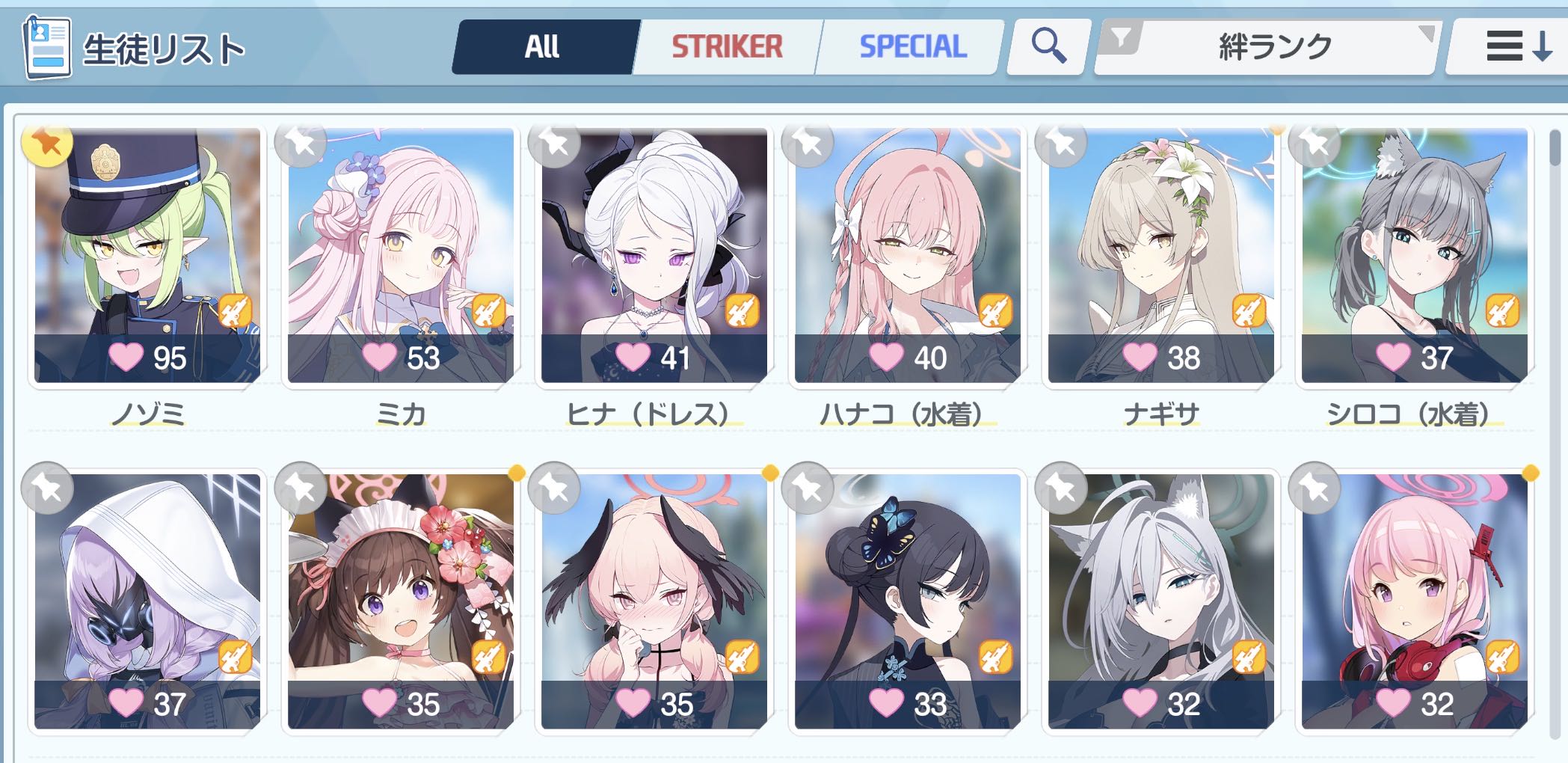1568x763 pixels.
Task: Click the weapon badge on ナギサ's card
Action: (x=1249, y=311)
